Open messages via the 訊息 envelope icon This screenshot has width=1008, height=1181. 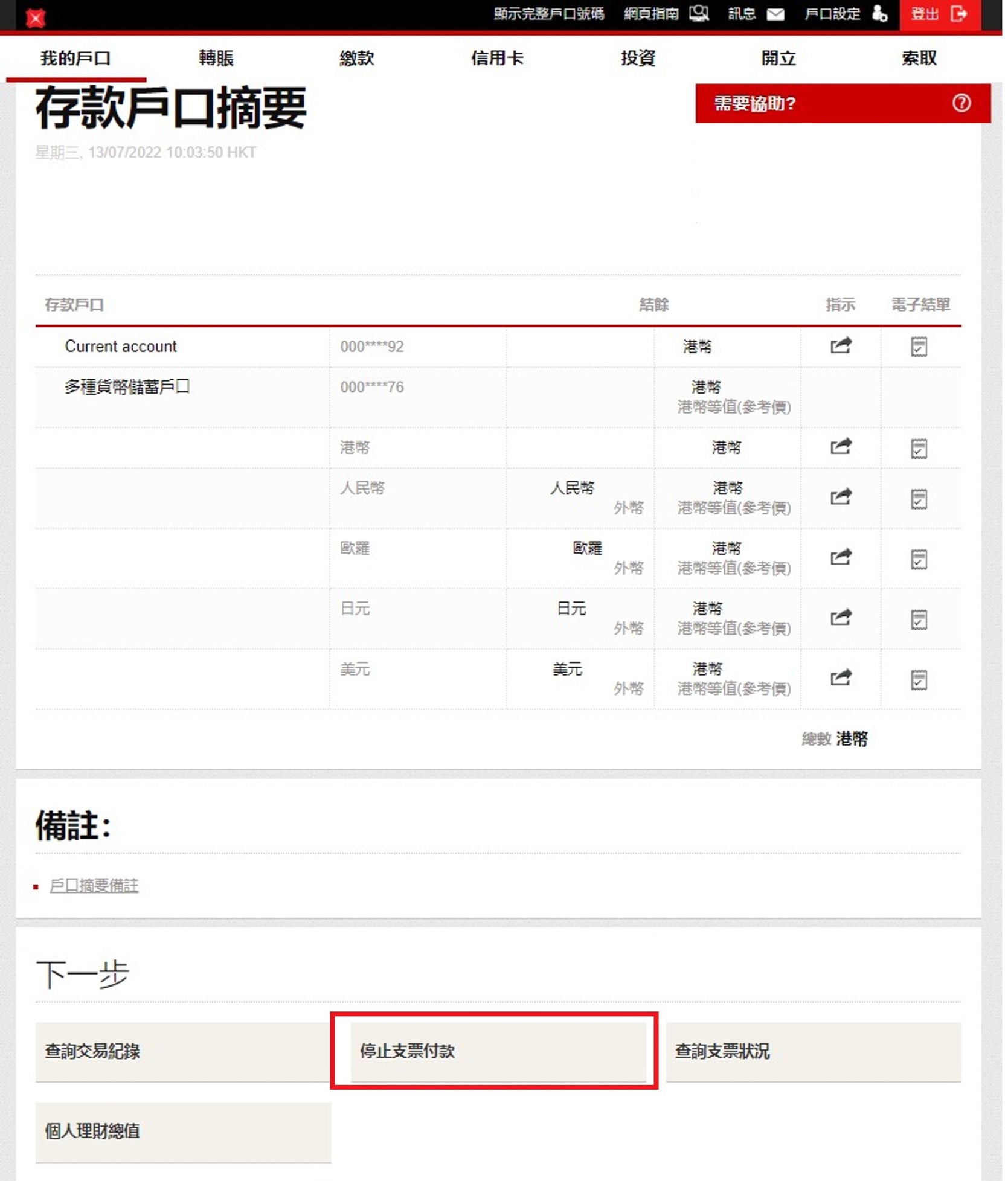(775, 14)
